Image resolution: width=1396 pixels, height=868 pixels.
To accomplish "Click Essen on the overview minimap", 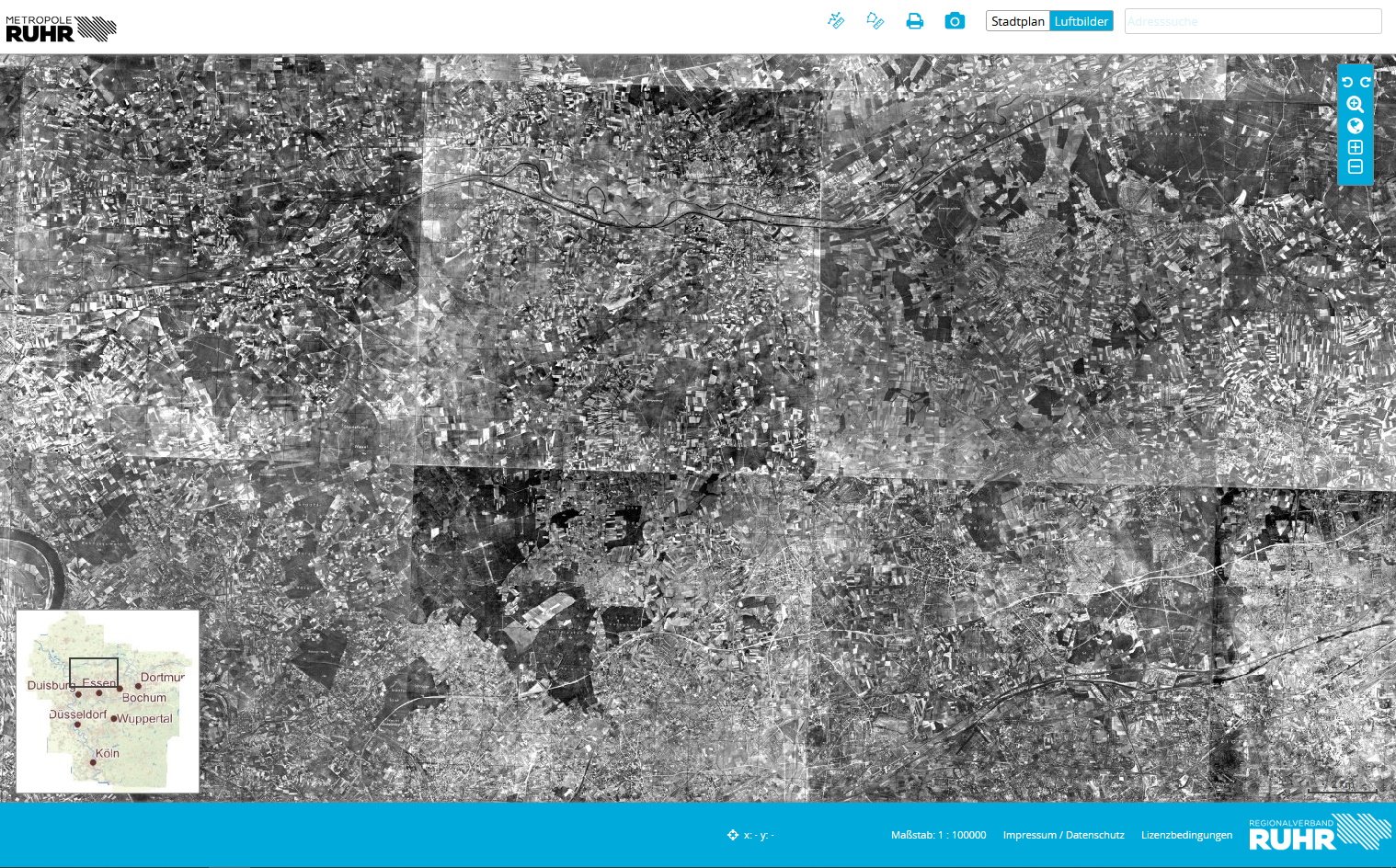I will coord(98,683).
